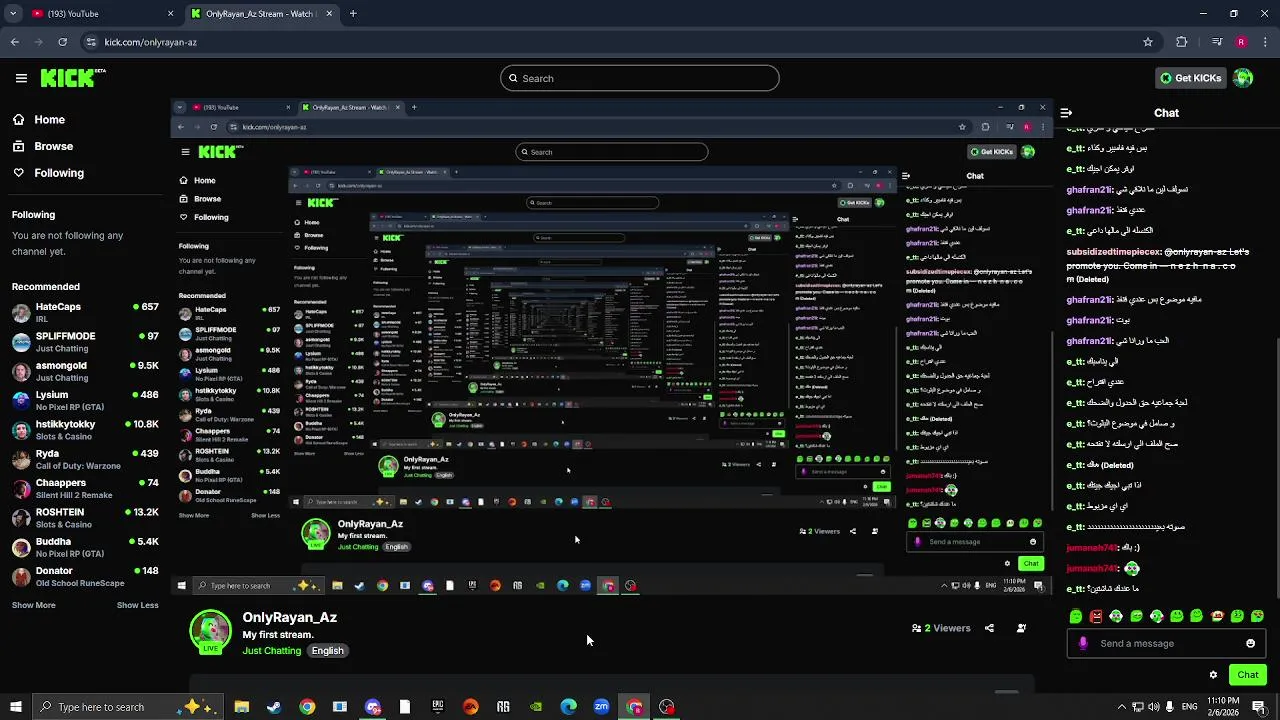Open Chrome's media controls icon

[1216, 42]
